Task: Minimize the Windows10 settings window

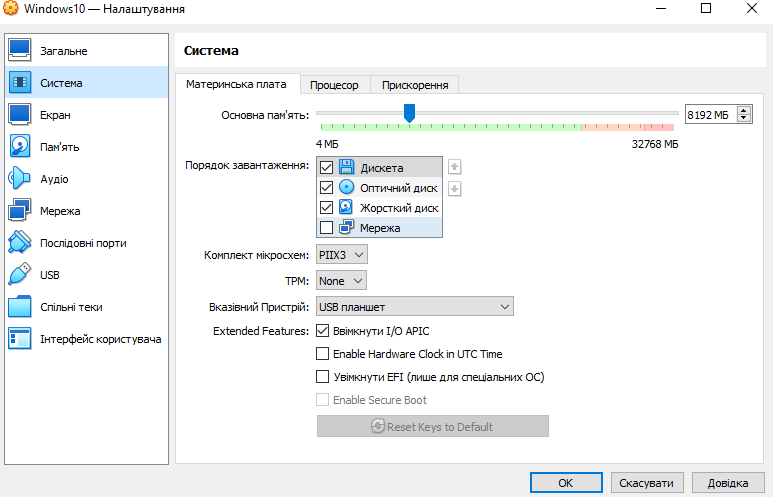Action: [661, 8]
